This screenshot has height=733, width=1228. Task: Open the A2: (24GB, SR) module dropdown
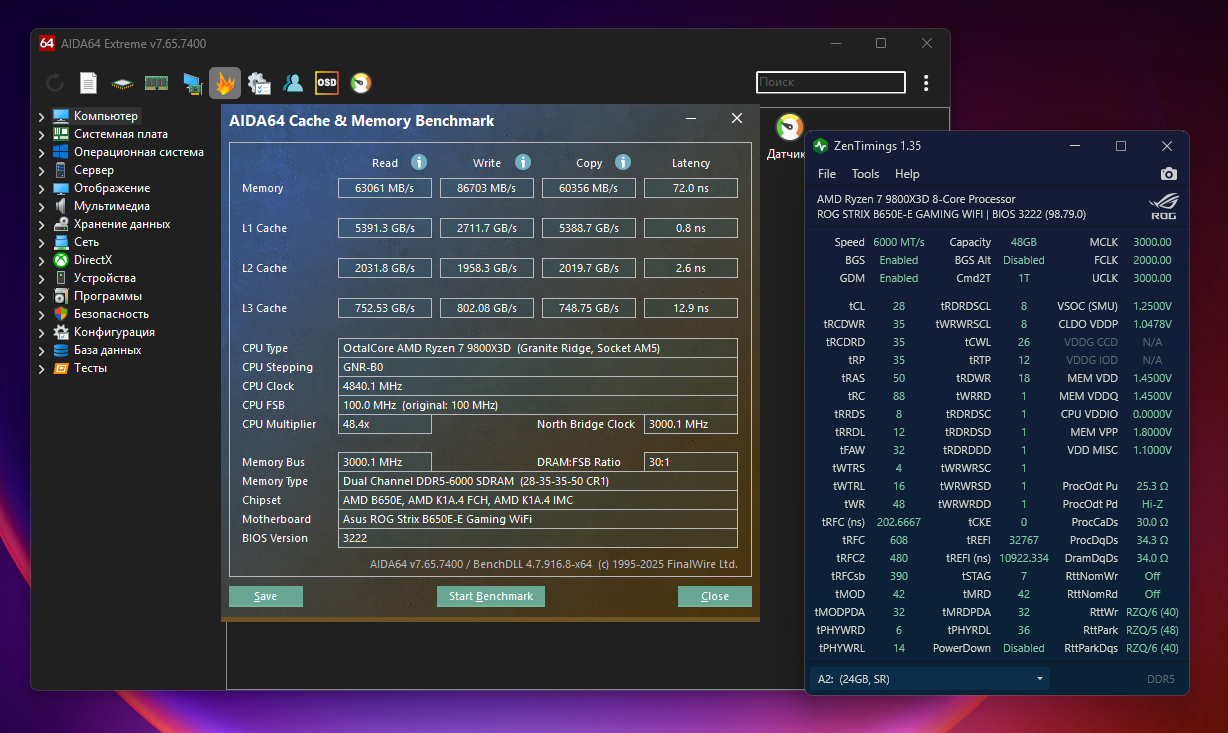tap(929, 679)
